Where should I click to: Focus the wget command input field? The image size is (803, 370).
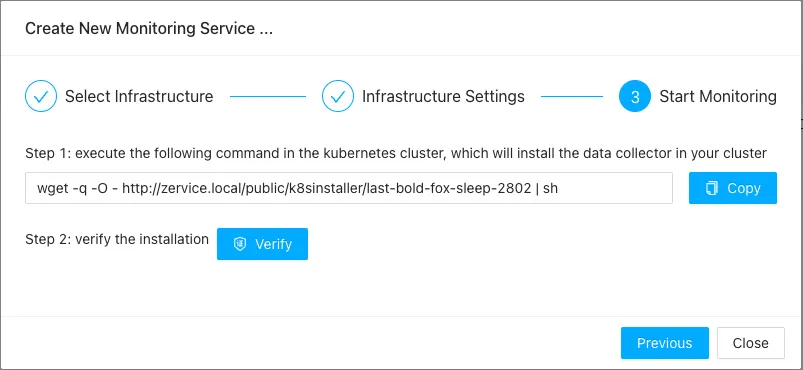click(x=349, y=188)
